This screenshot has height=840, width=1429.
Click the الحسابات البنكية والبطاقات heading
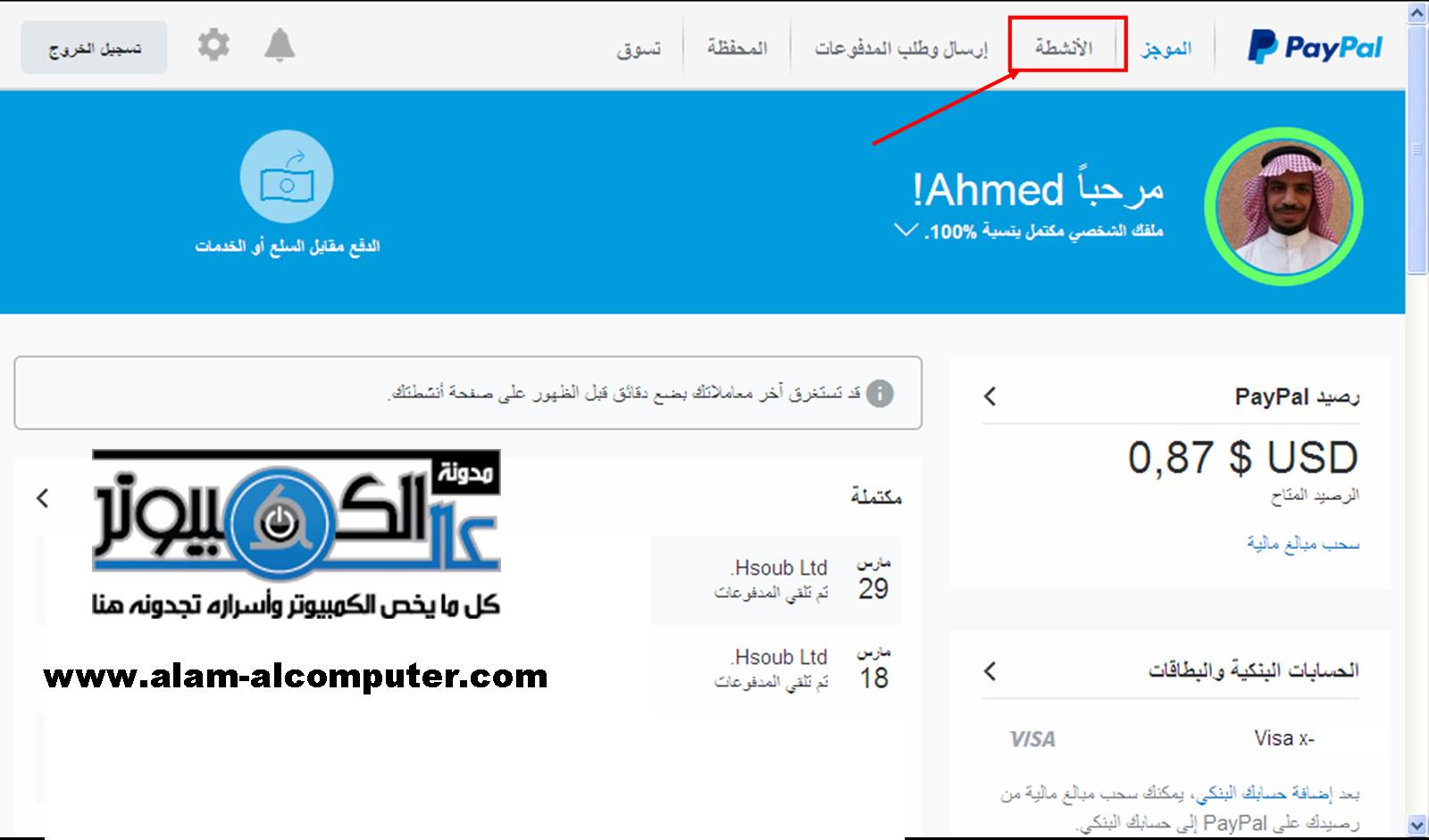(x=1254, y=670)
